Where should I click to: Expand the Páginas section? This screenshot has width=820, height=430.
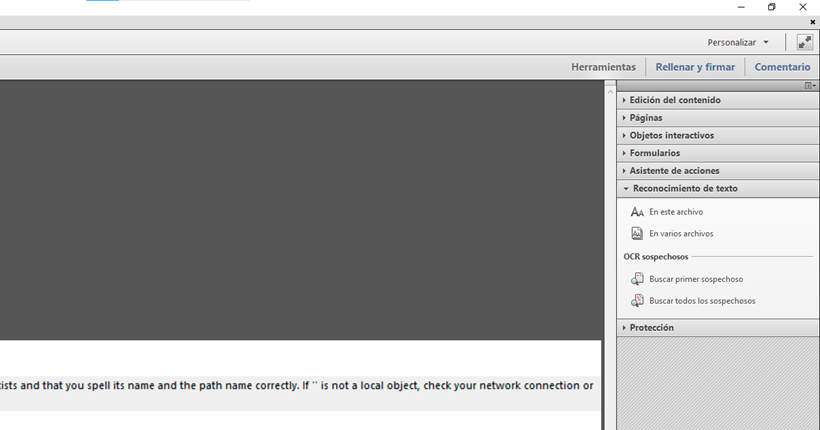point(645,118)
